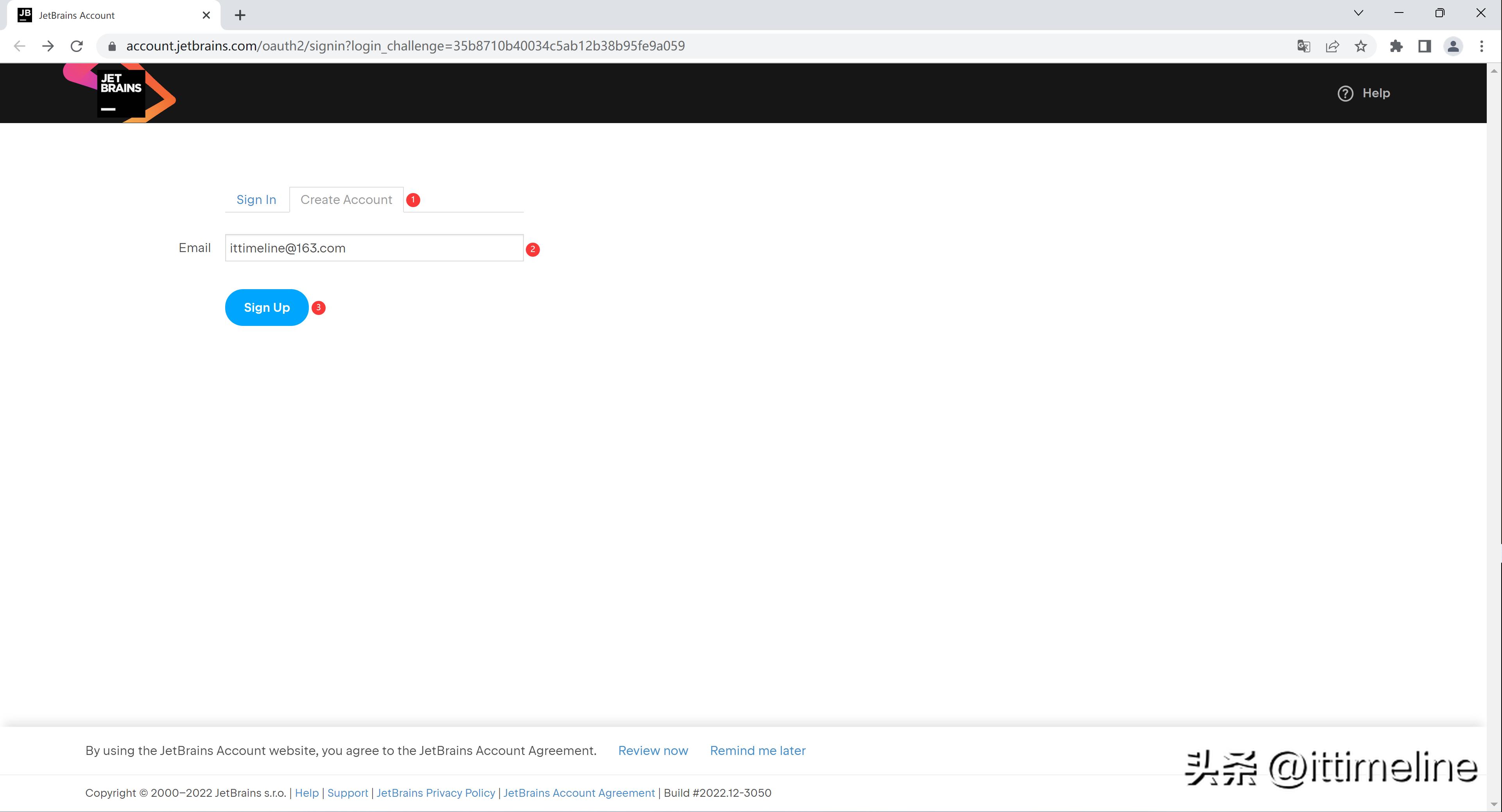
Task: Click the Build #2022.12-3050 text
Action: (x=718, y=793)
